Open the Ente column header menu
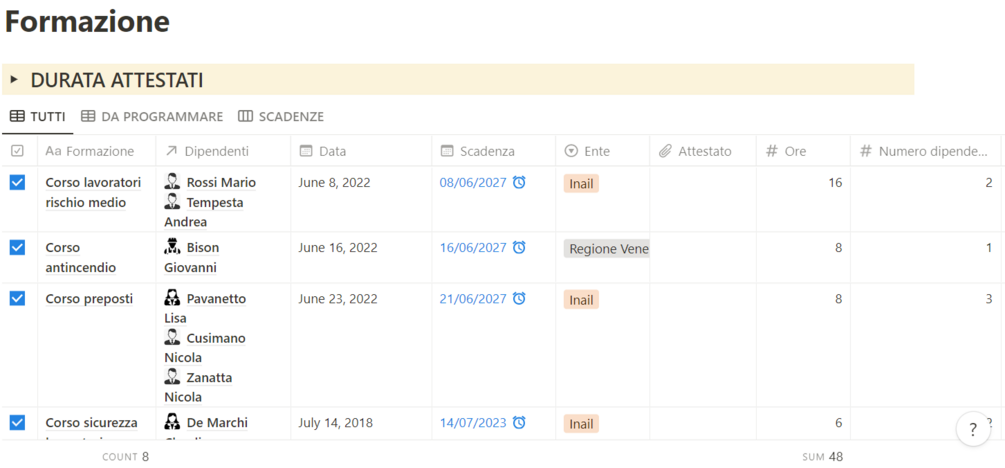Image resolution: width=1005 pixels, height=468 pixels. tap(596, 151)
